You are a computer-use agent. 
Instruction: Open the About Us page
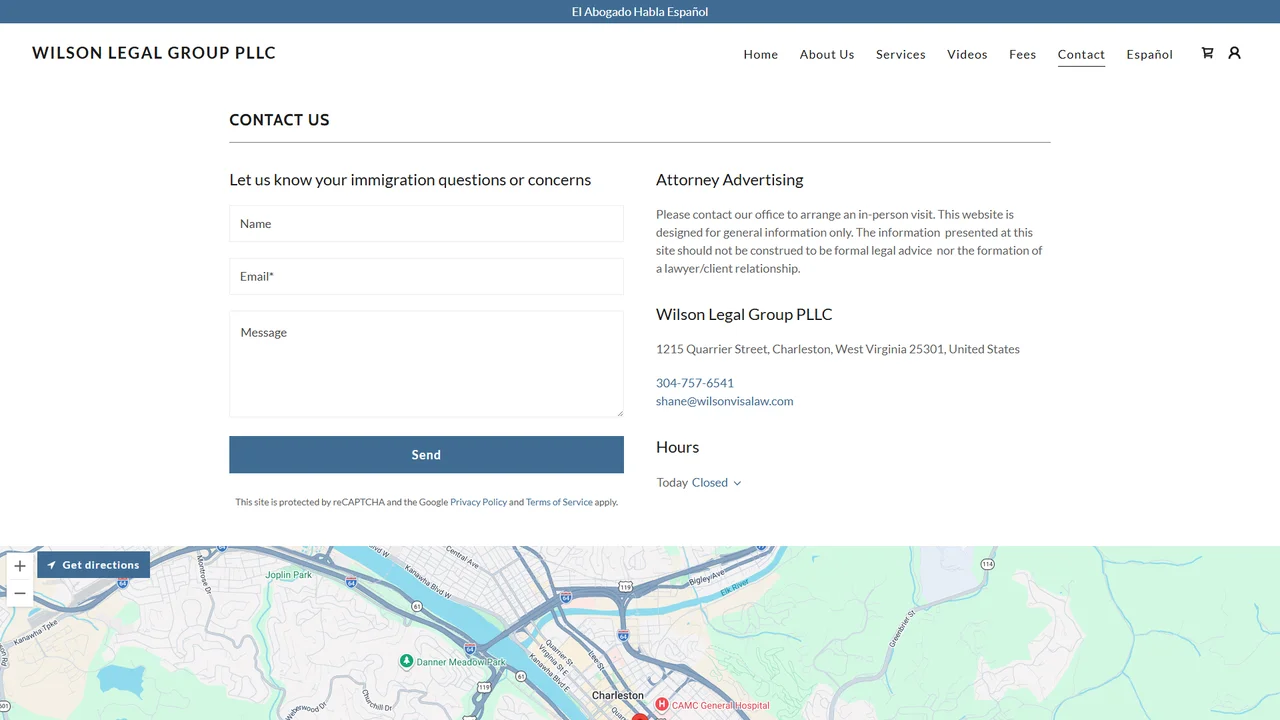pyautogui.click(x=827, y=54)
